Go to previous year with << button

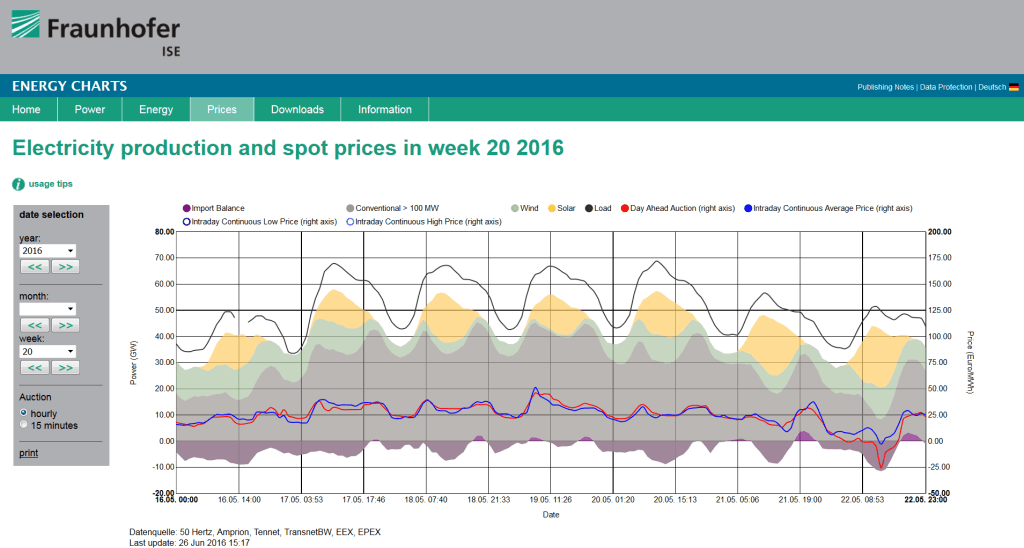(34, 267)
